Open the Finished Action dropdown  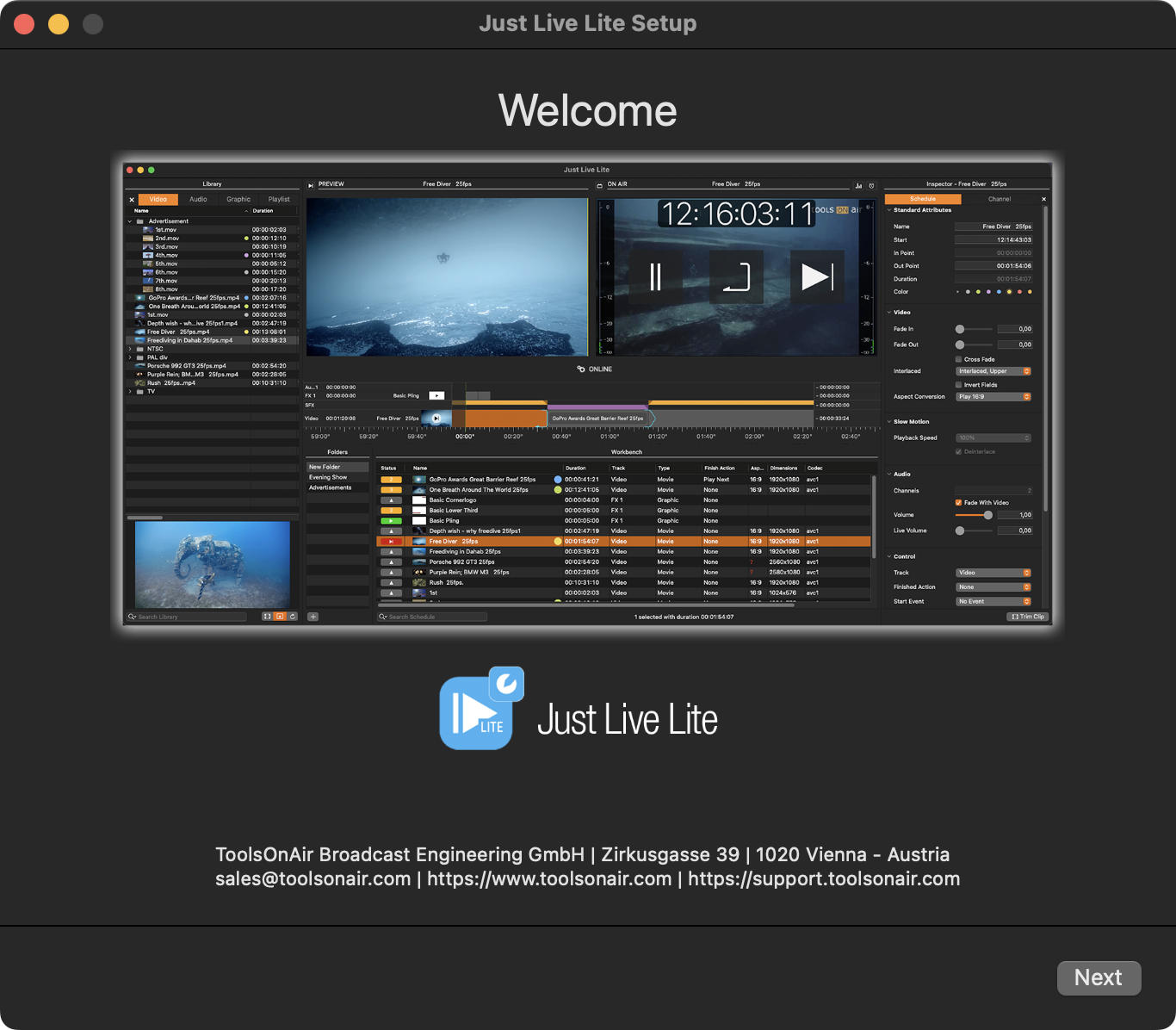point(993,587)
